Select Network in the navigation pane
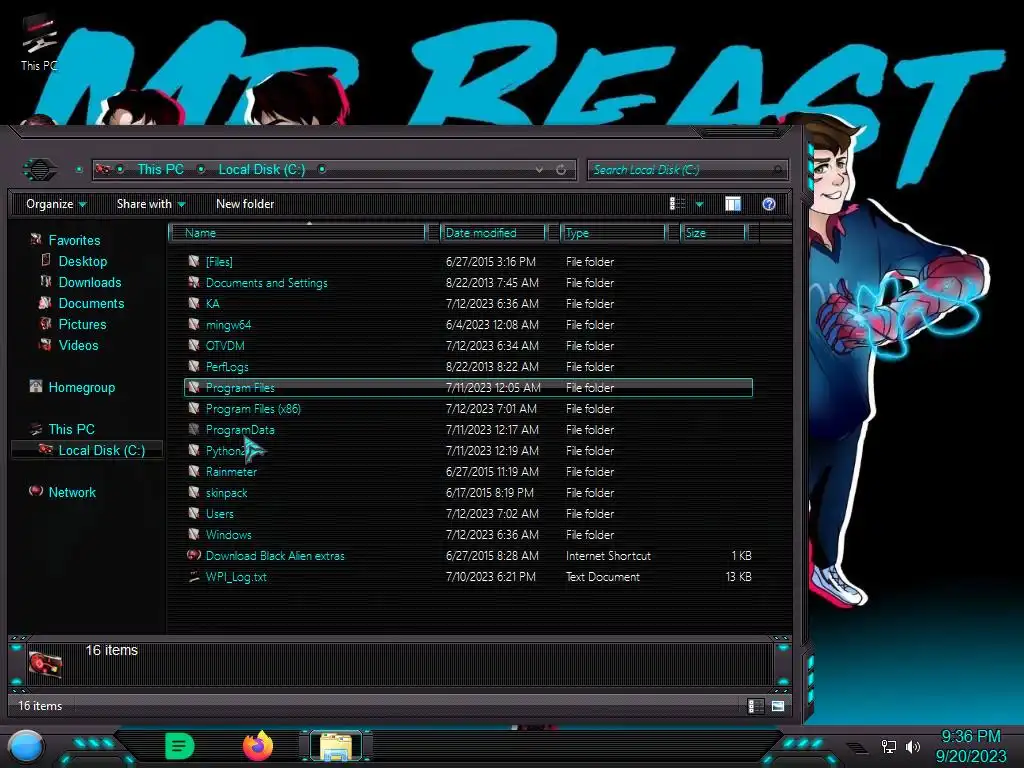Screen dimensions: 1024x768 pyautogui.click(x=72, y=492)
